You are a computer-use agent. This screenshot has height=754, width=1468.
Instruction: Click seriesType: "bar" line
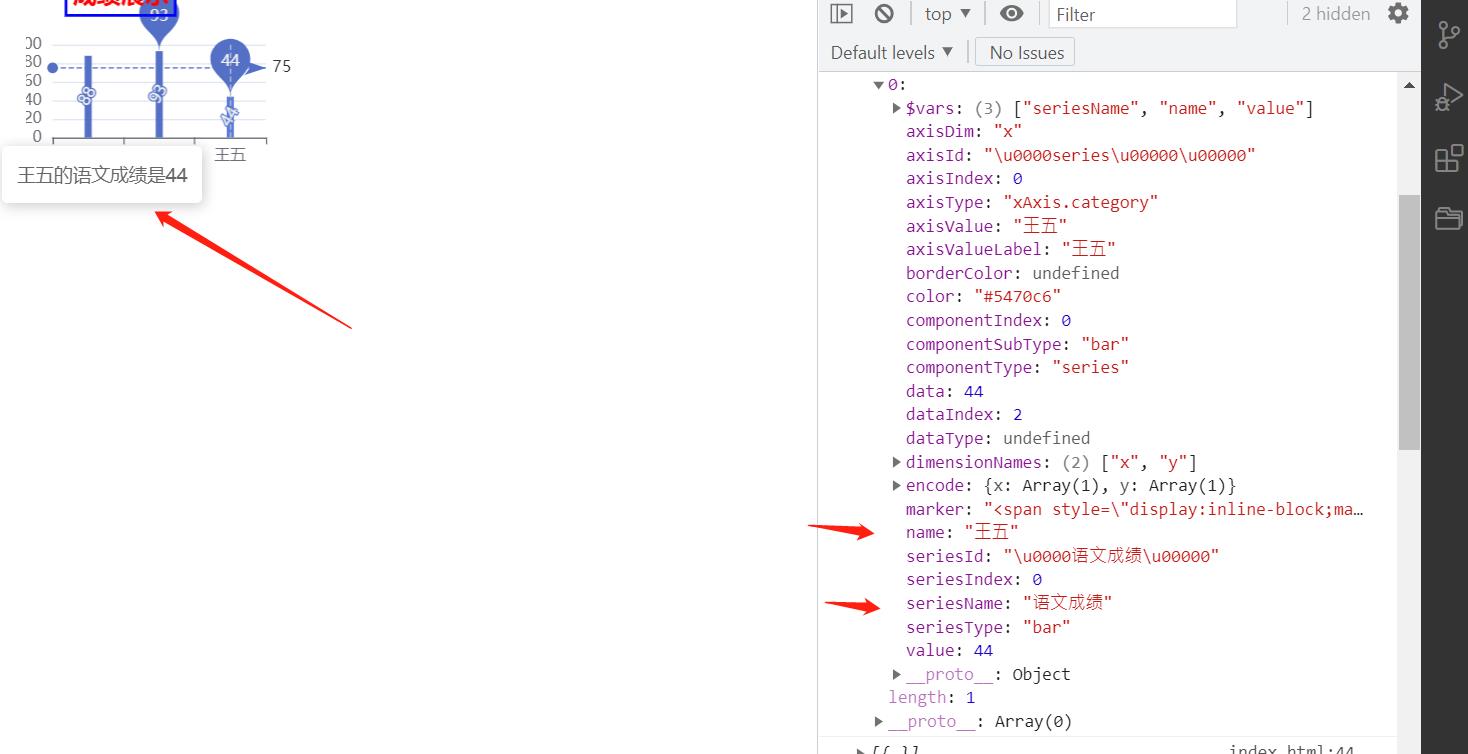pyautogui.click(x=988, y=627)
